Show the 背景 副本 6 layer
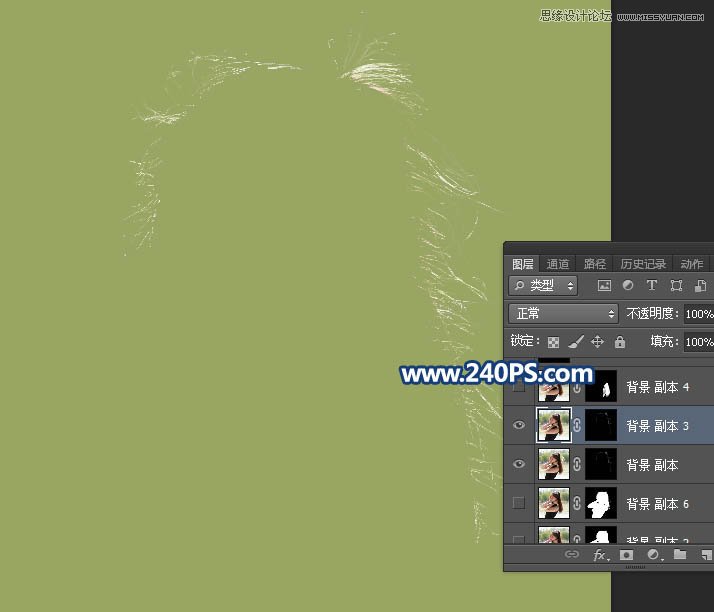Image resolution: width=714 pixels, height=612 pixels. (x=519, y=503)
